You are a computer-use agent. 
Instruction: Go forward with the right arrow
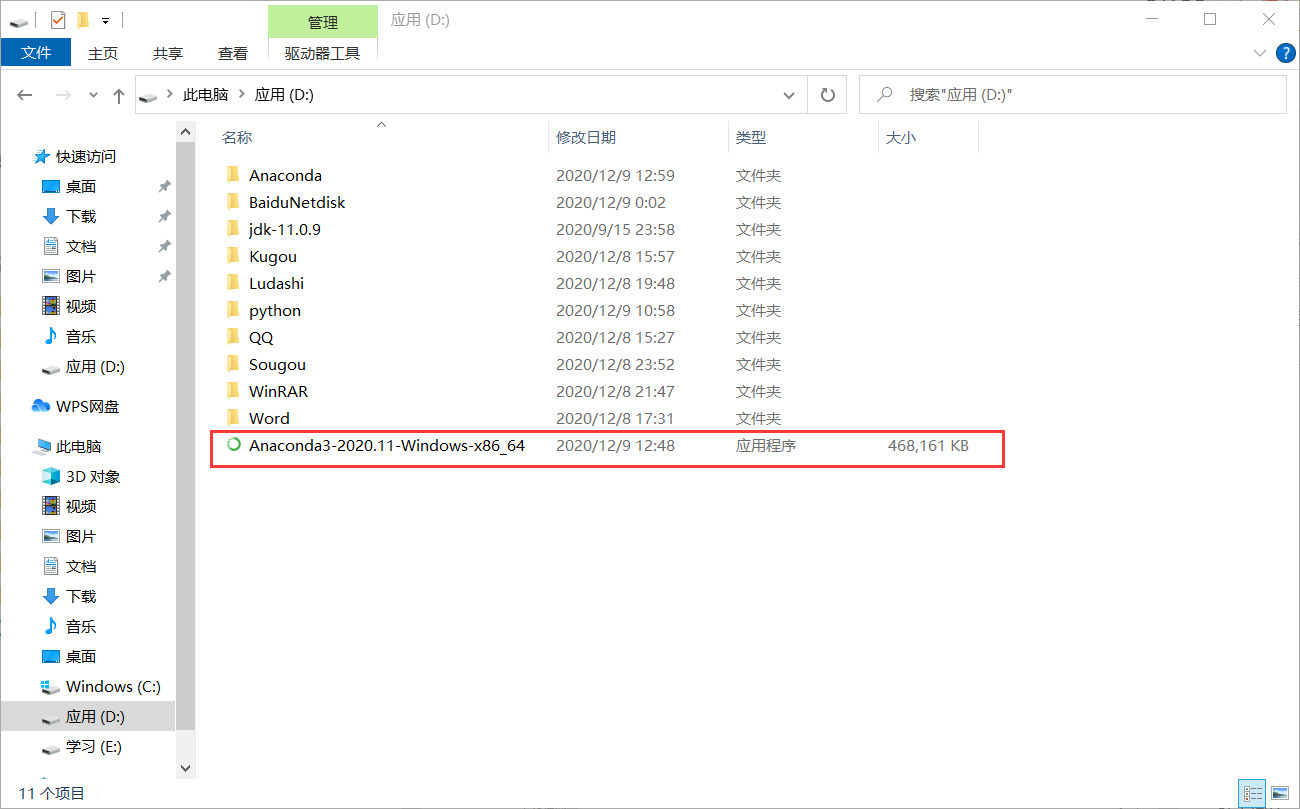62,95
